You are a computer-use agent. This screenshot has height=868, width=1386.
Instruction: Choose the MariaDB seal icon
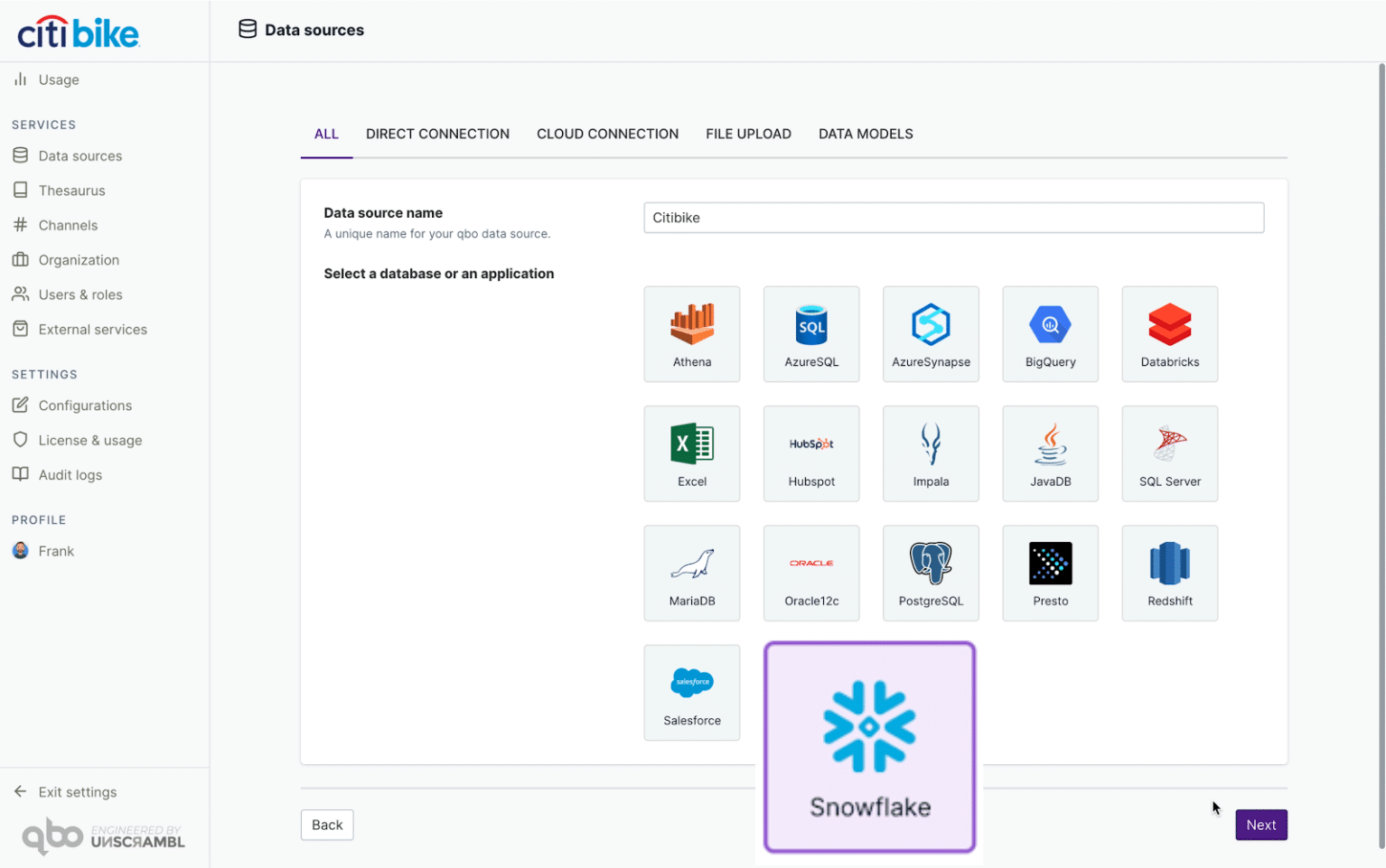point(691,564)
